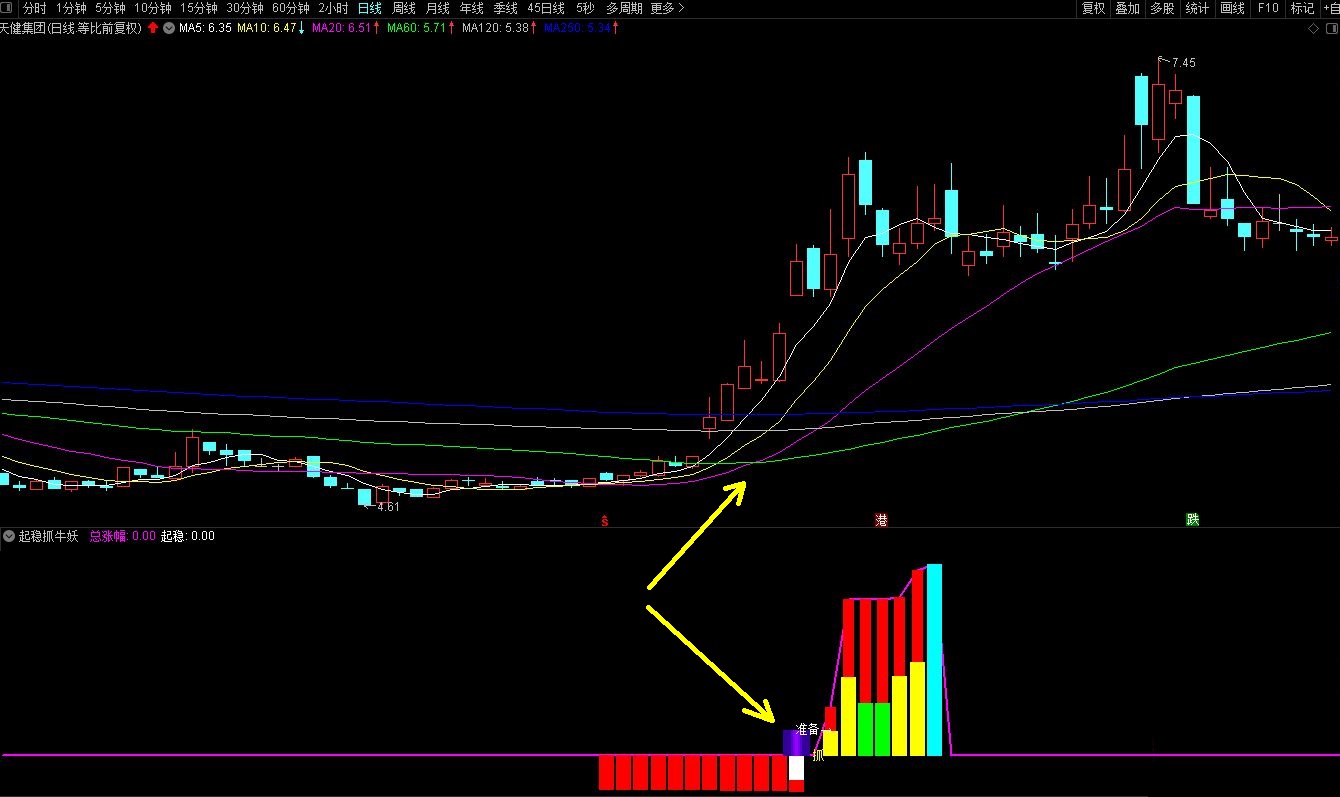Click the 起稳抓牛妖 indicator name
The height and width of the screenshot is (797, 1340).
(x=48, y=536)
